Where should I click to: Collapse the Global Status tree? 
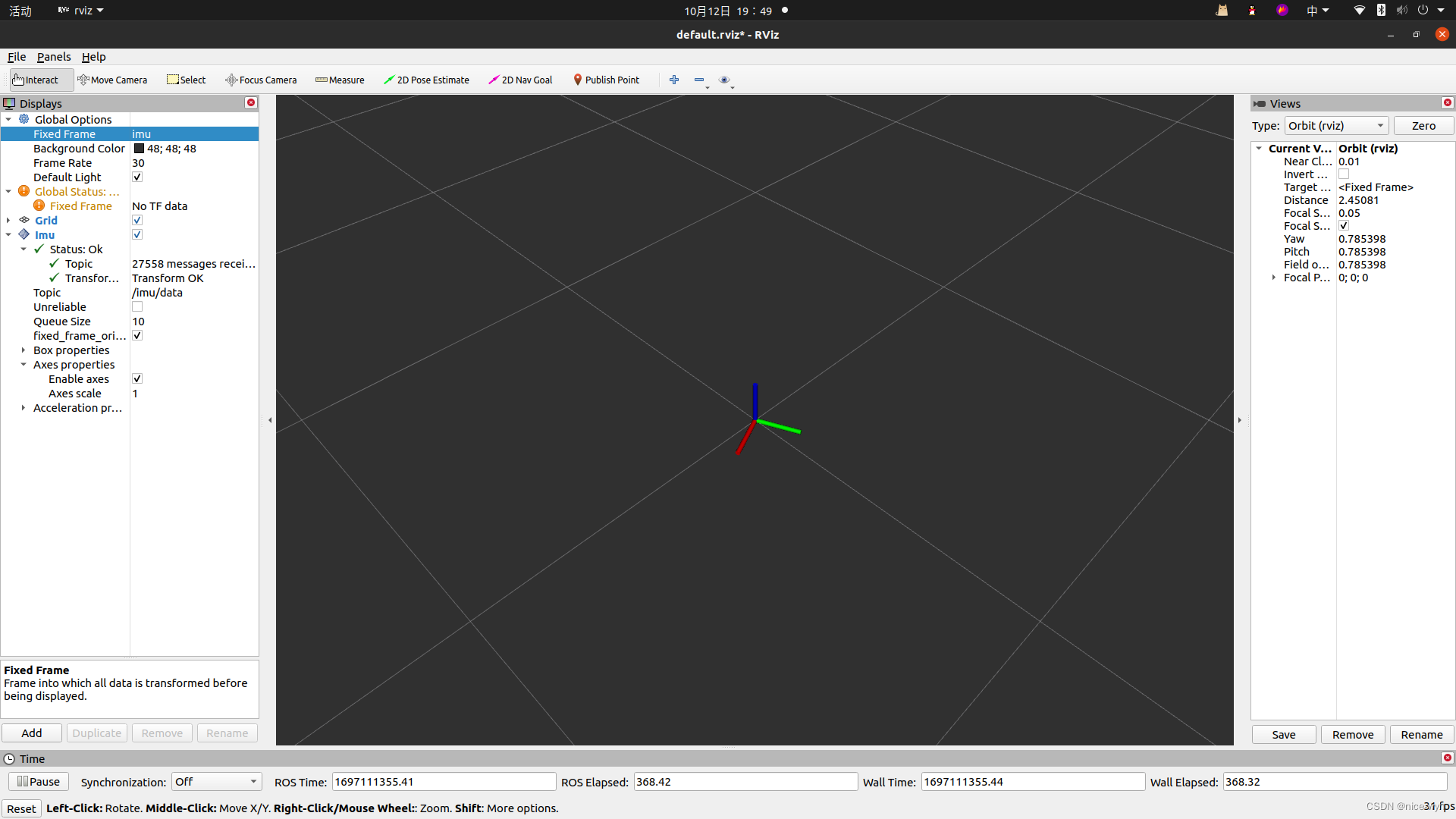[8, 191]
